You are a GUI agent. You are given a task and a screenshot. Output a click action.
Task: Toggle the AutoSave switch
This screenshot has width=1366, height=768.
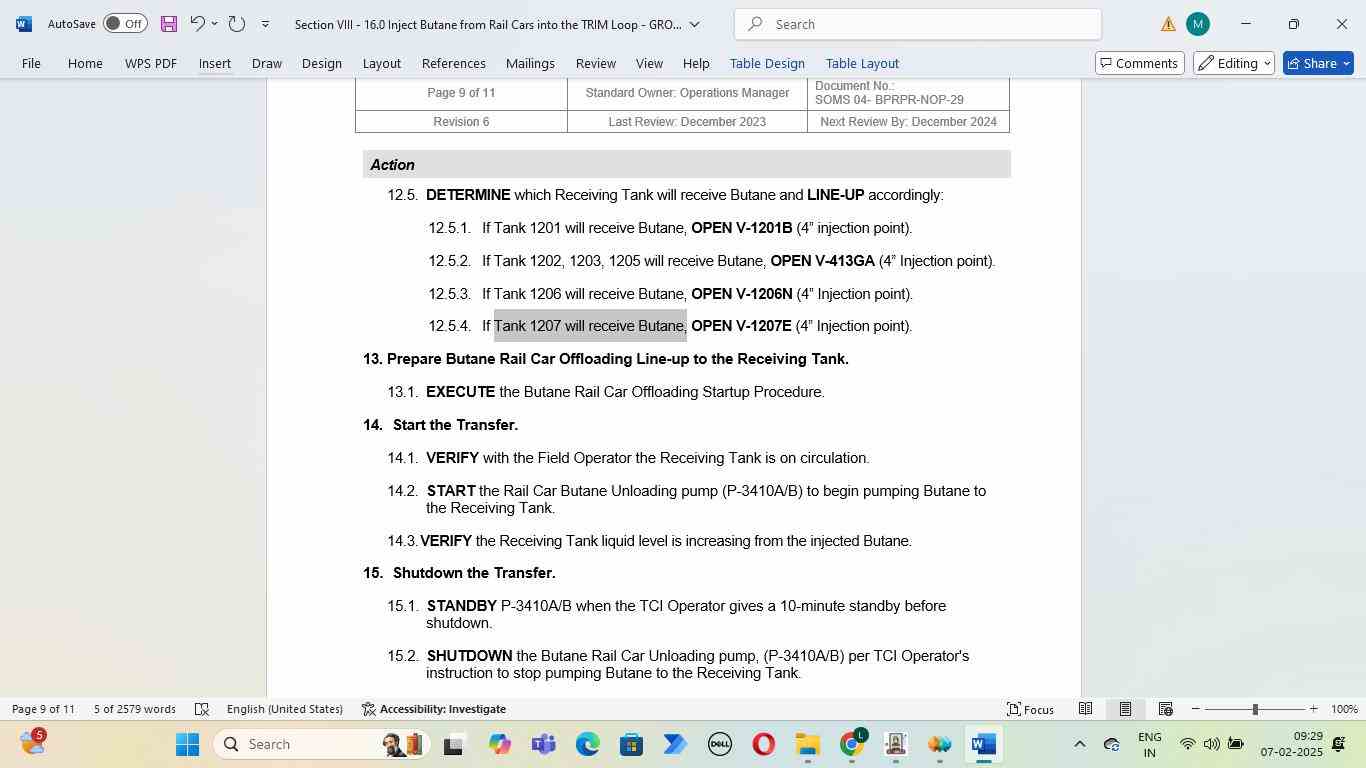(125, 24)
